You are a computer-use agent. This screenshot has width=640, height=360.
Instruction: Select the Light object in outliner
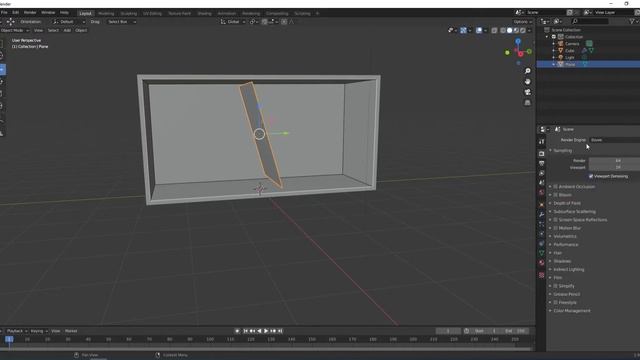pos(570,58)
